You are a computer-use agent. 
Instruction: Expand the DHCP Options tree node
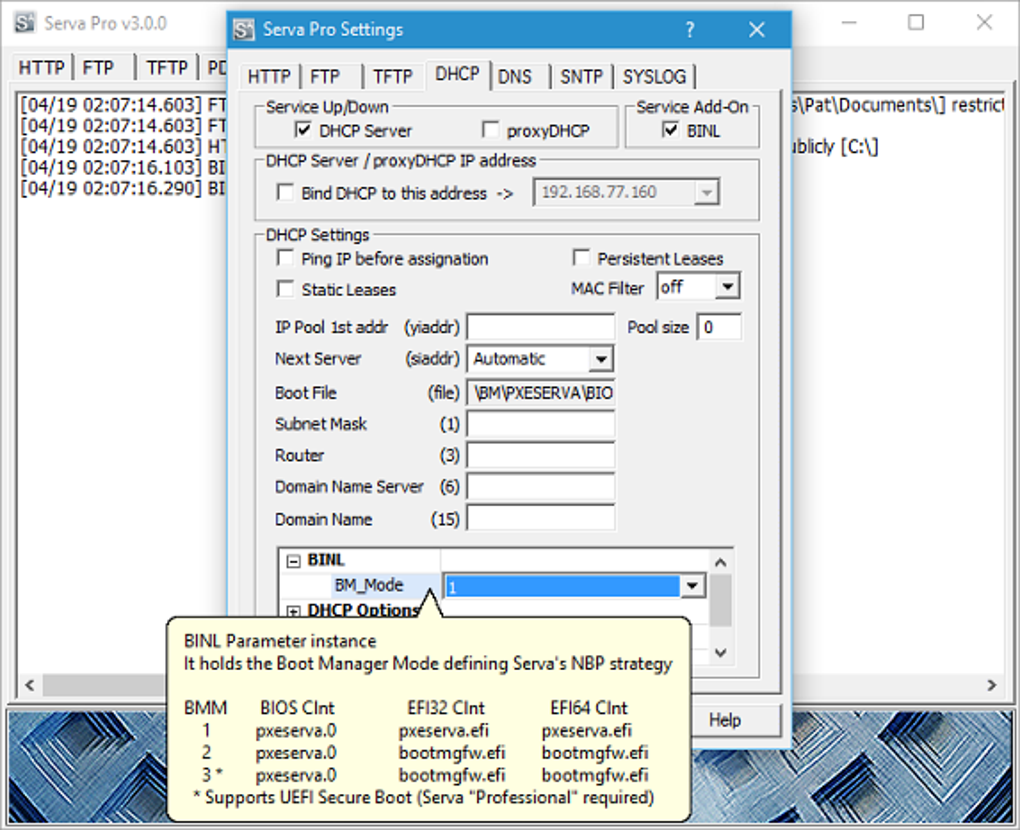[293, 611]
